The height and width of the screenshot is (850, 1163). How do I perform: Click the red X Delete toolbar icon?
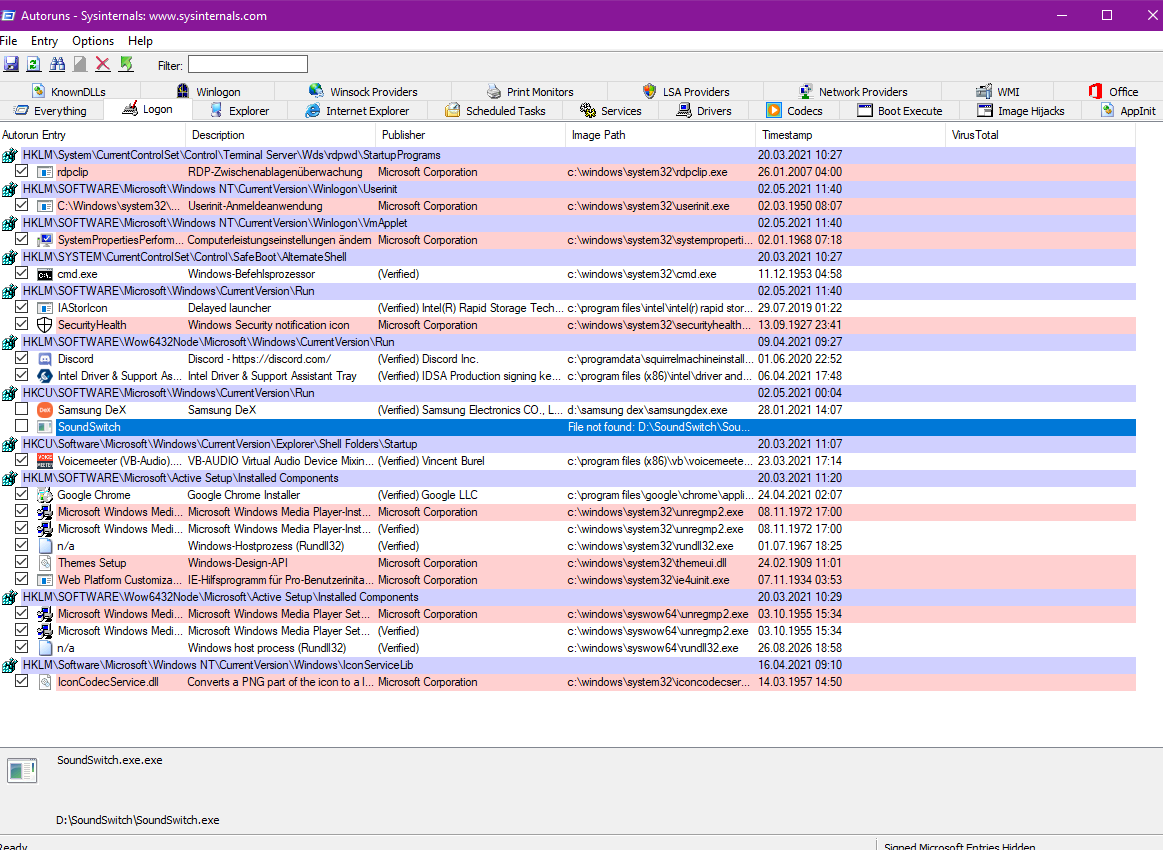103,65
